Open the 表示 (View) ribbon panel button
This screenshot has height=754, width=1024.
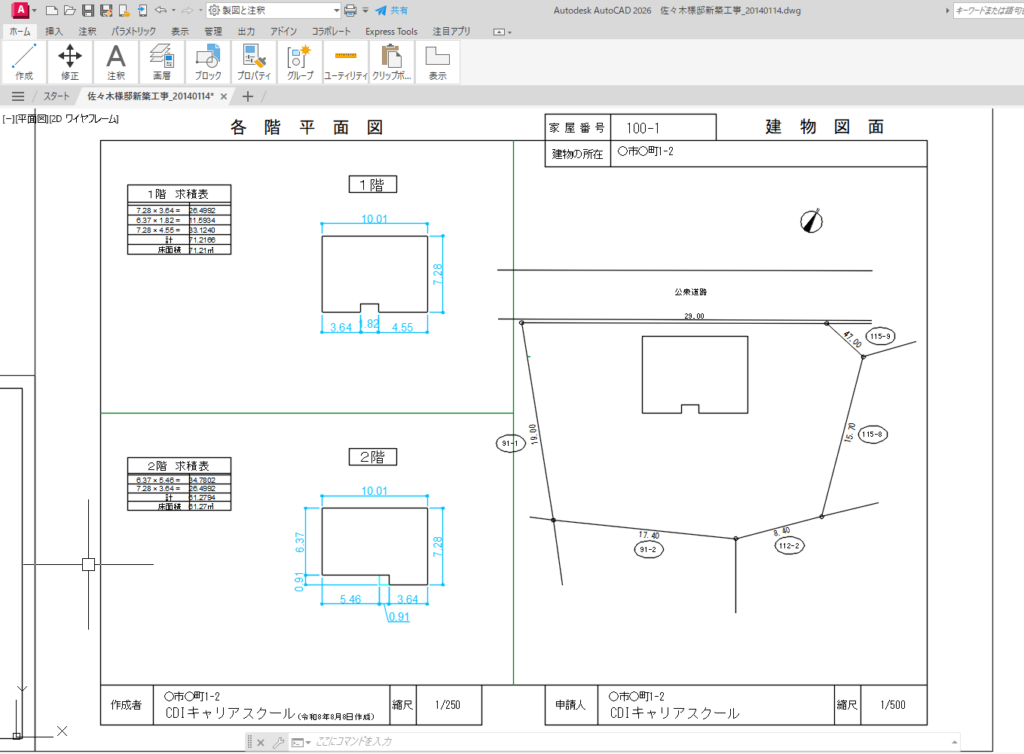tap(438, 62)
